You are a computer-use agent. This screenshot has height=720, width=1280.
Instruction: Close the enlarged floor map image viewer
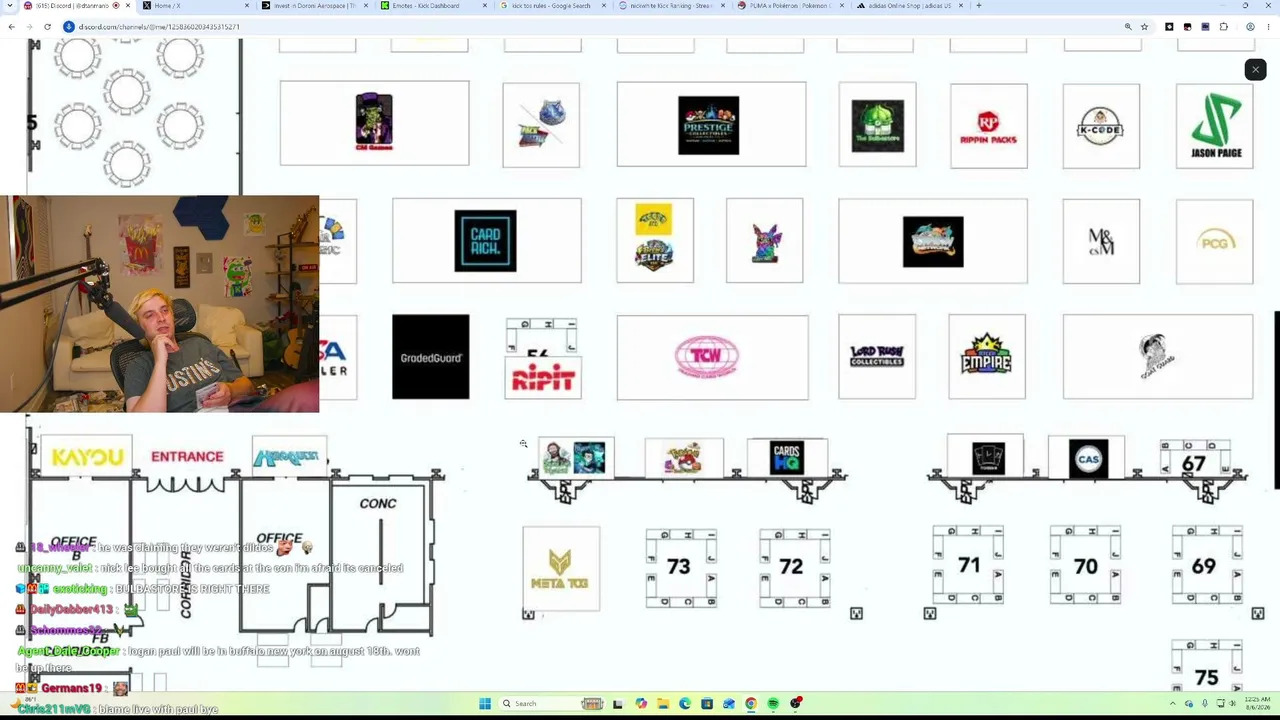pos(1255,69)
